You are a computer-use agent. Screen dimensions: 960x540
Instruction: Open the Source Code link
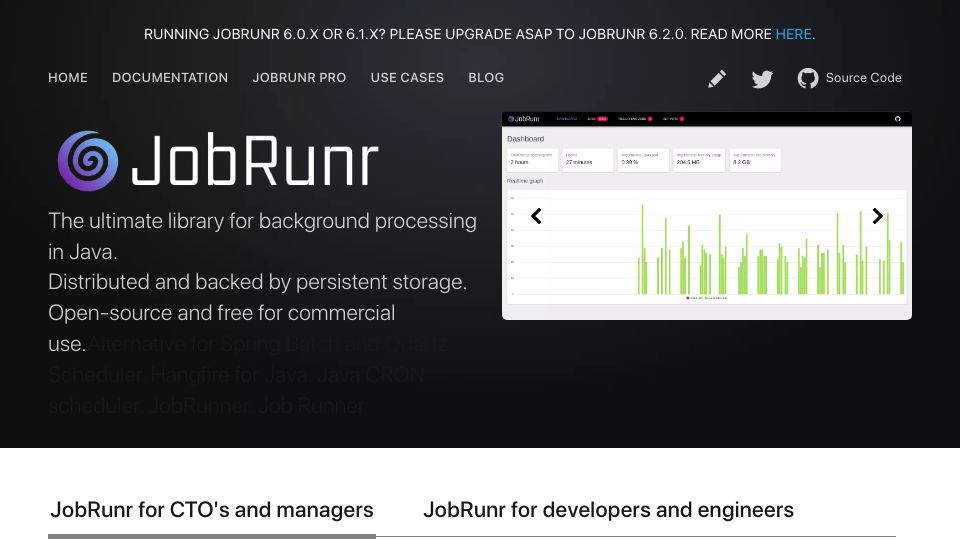point(863,78)
